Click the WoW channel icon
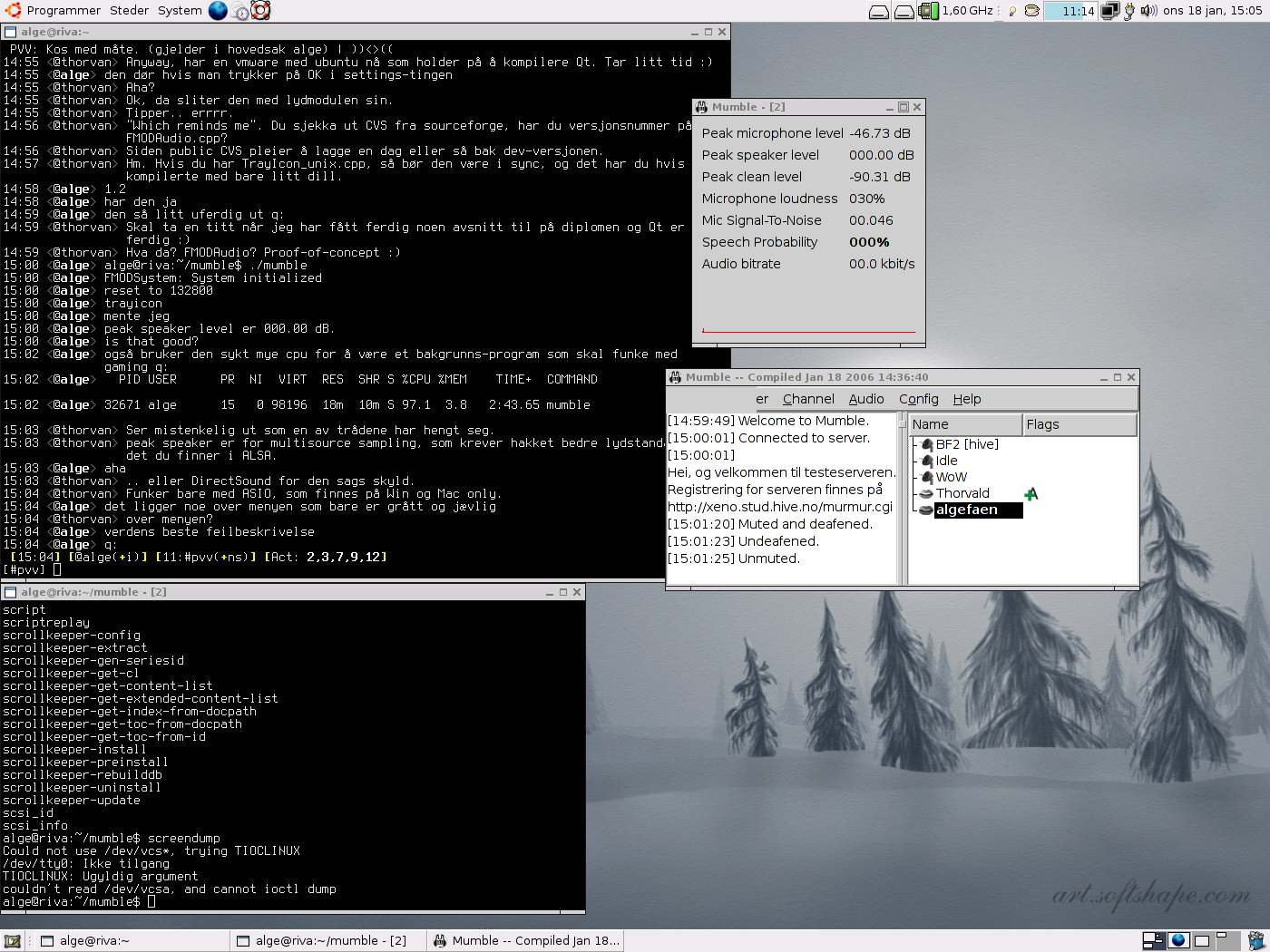This screenshot has width=1270, height=952. [927, 477]
